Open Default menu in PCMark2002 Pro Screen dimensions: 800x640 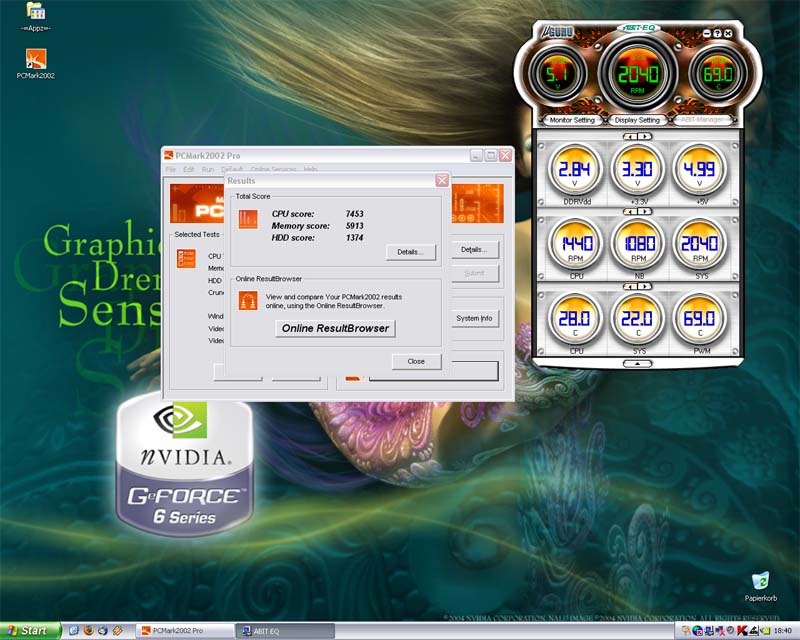pos(232,169)
